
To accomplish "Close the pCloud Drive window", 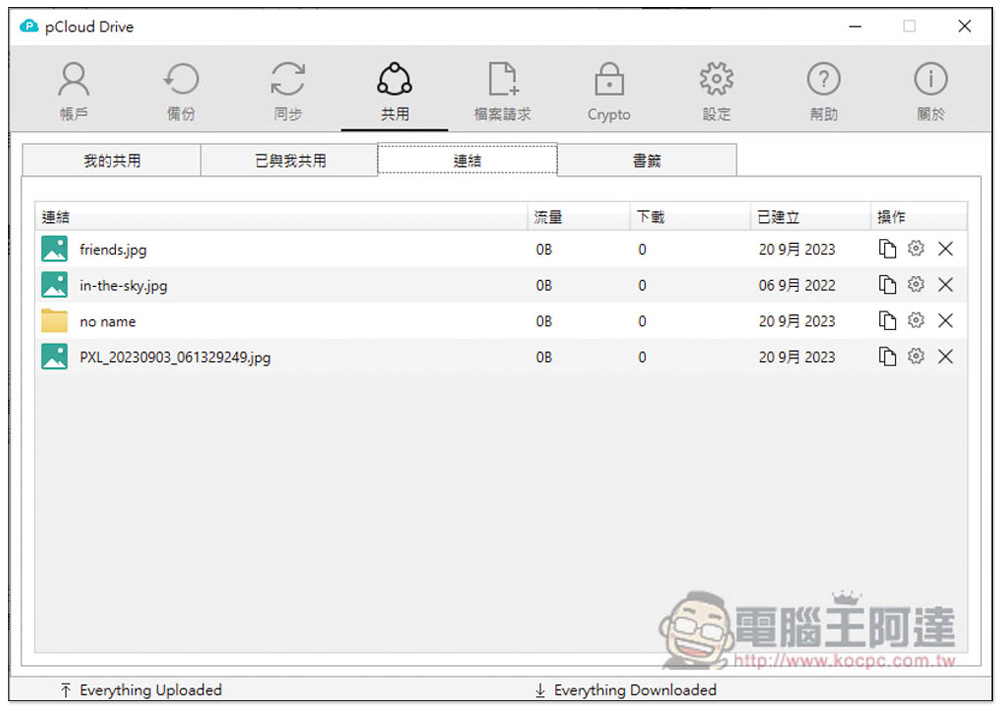I will [964, 26].
